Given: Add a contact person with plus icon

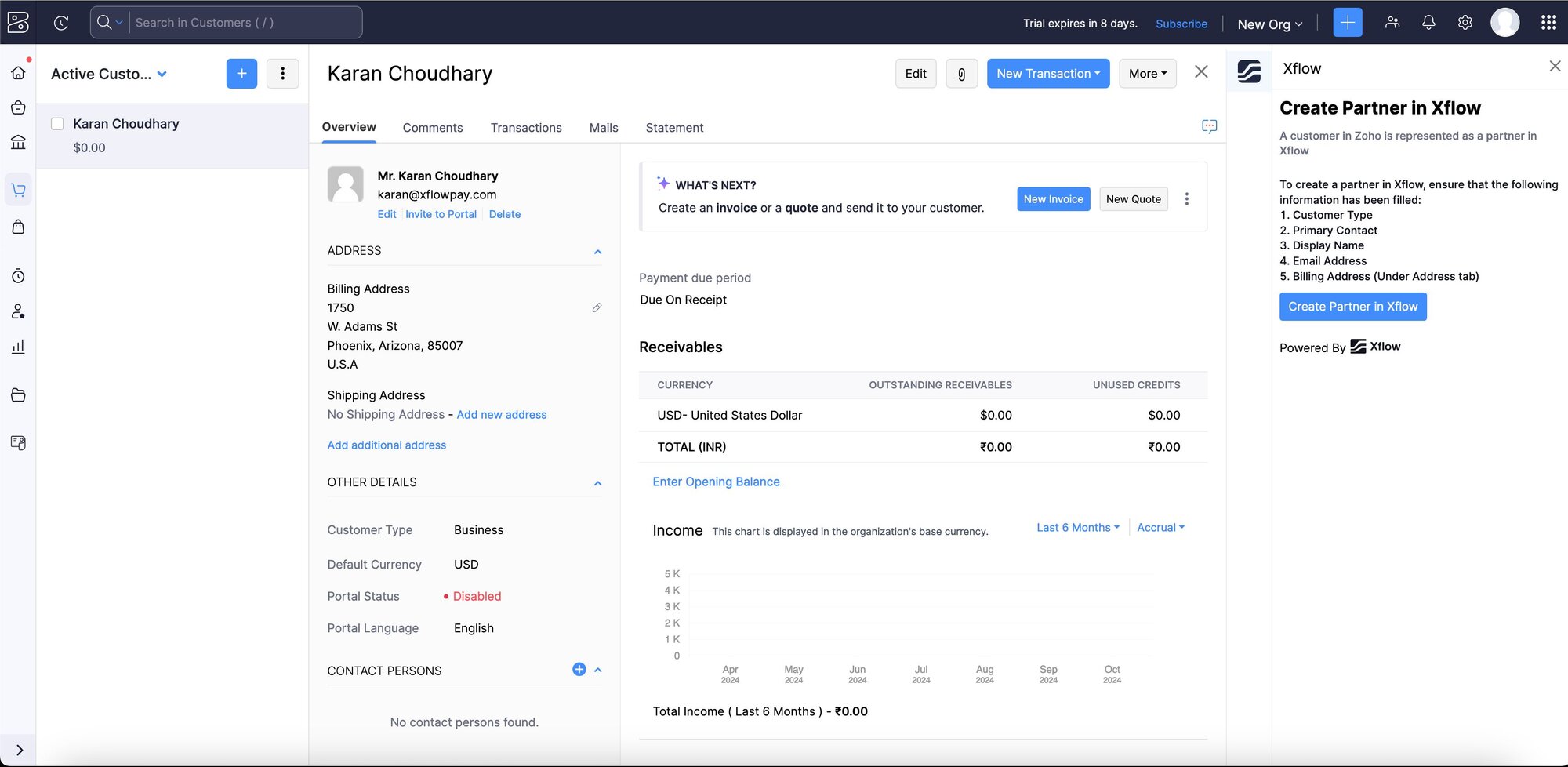Looking at the screenshot, I should [x=579, y=669].
